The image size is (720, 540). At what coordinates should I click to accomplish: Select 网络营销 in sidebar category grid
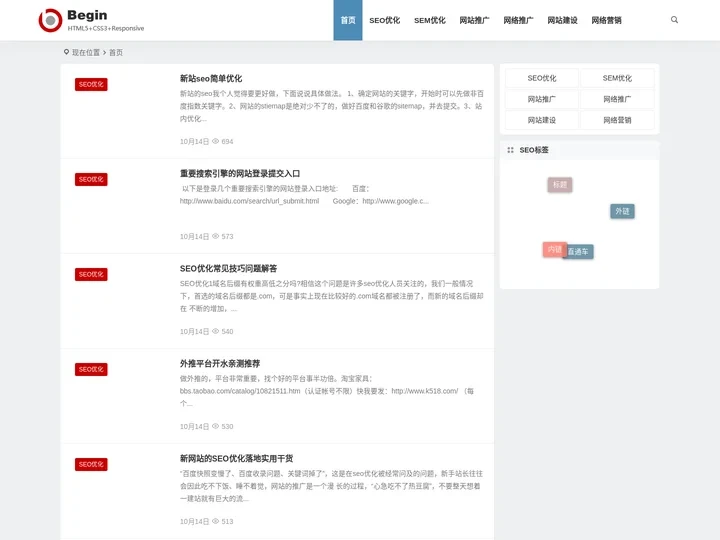(617, 120)
